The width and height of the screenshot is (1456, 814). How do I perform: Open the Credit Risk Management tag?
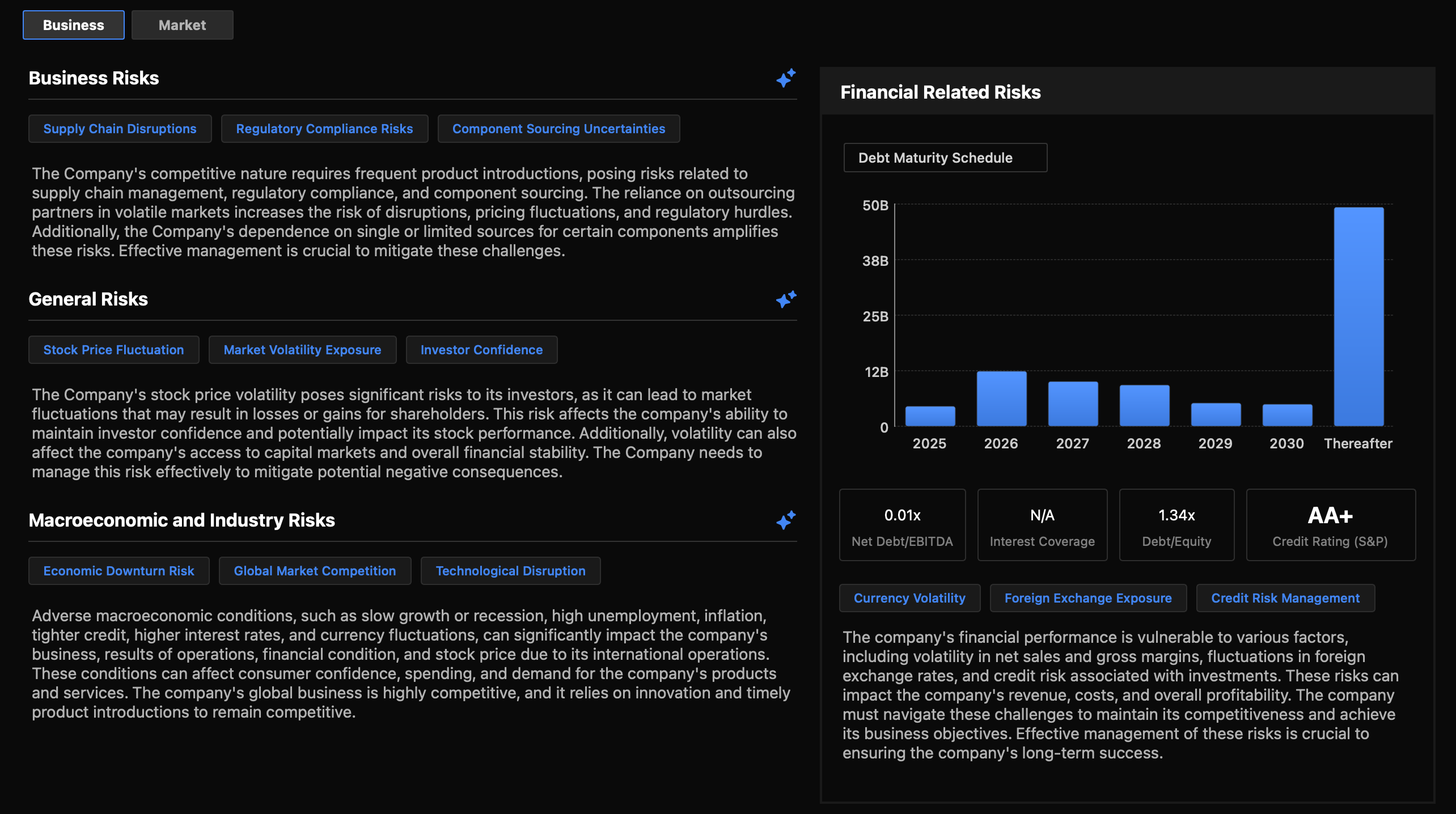[x=1285, y=598]
